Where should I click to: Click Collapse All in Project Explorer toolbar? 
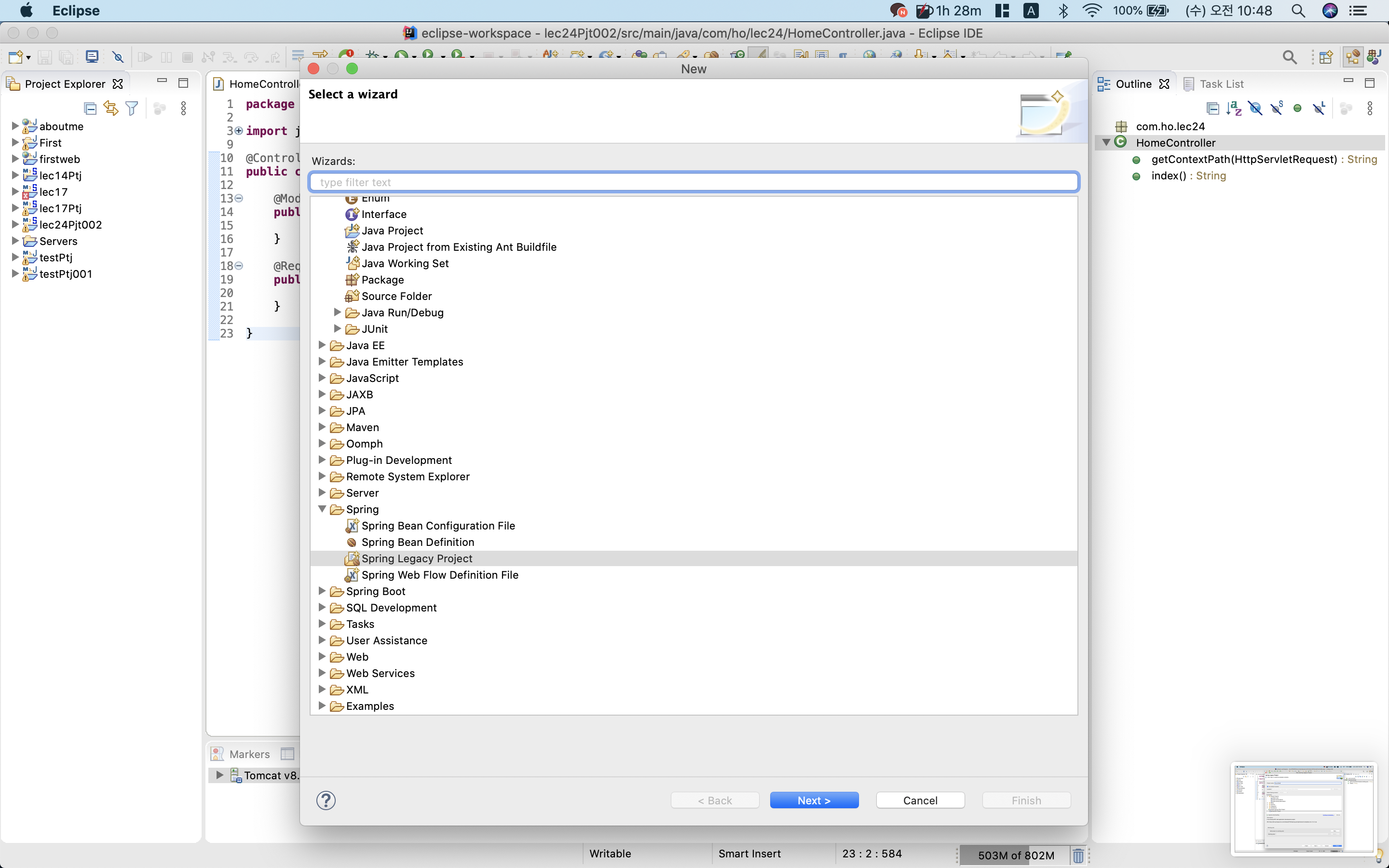point(90,108)
